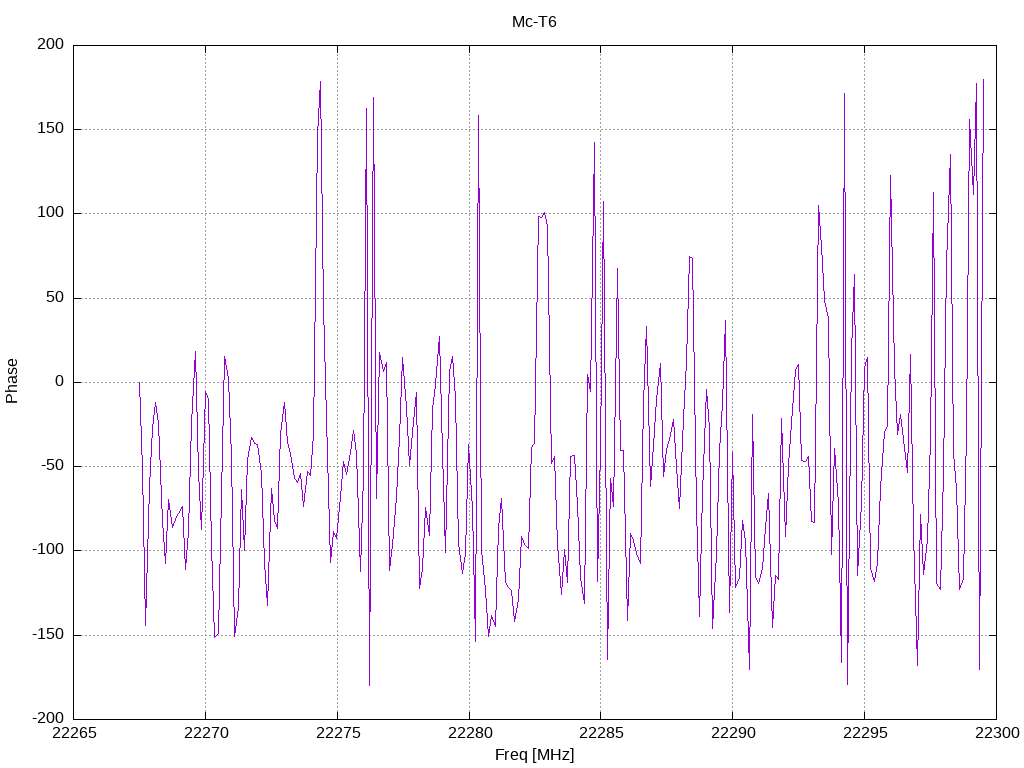Click the 150 y-axis tick label
Image resolution: width=1024 pixels, height=768 pixels.
51,129
